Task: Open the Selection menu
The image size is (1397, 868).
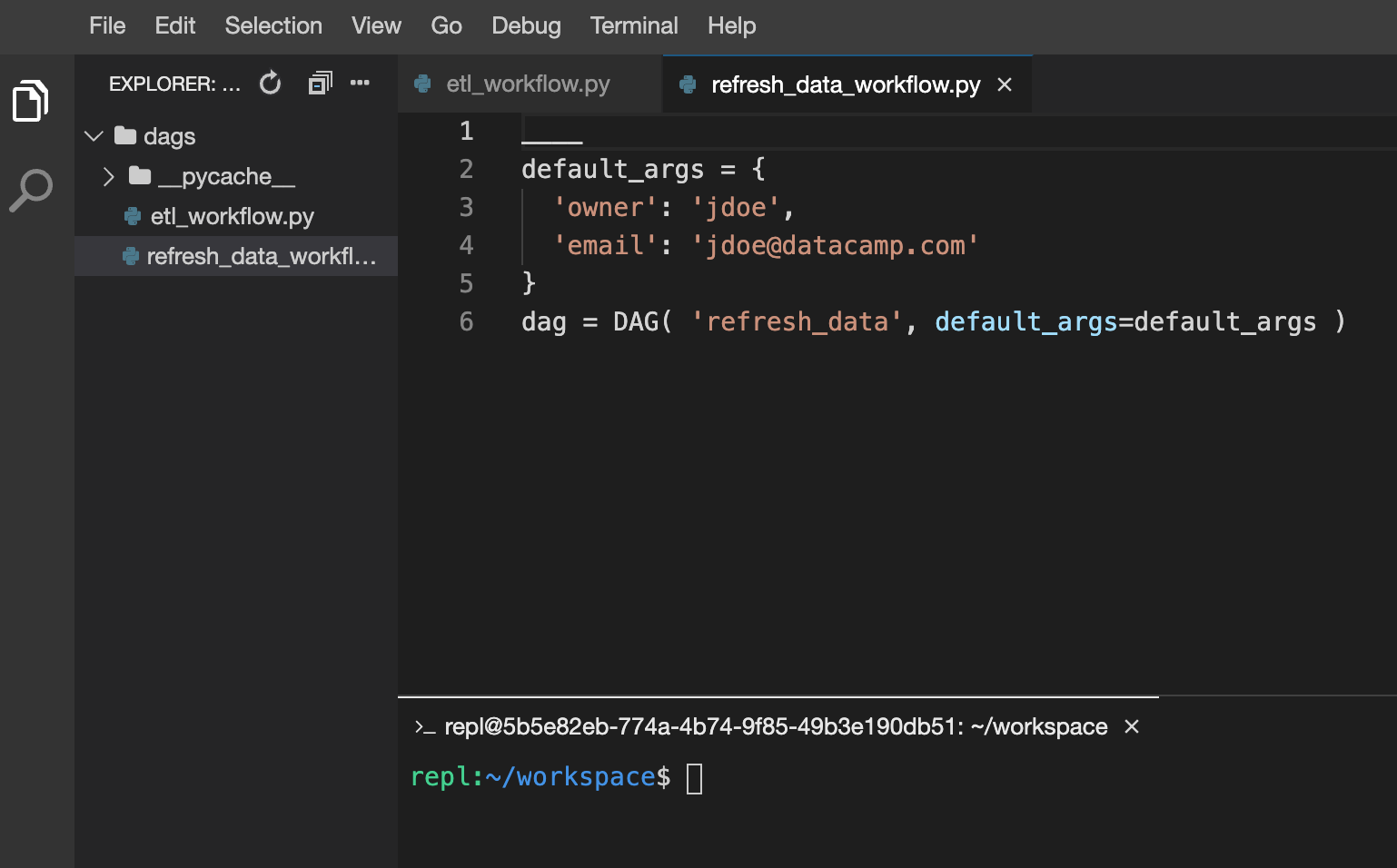Action: [273, 25]
